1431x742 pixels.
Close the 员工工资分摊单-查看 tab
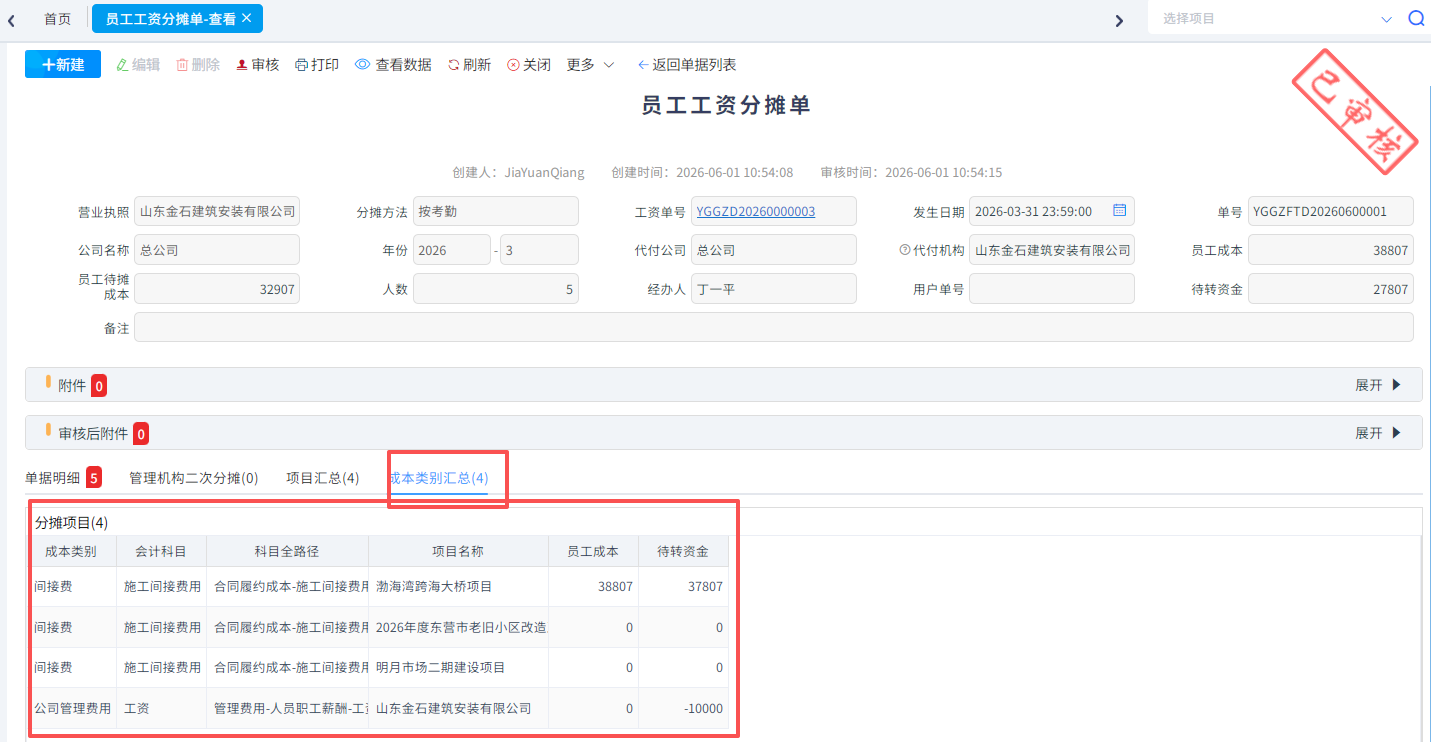[247, 18]
